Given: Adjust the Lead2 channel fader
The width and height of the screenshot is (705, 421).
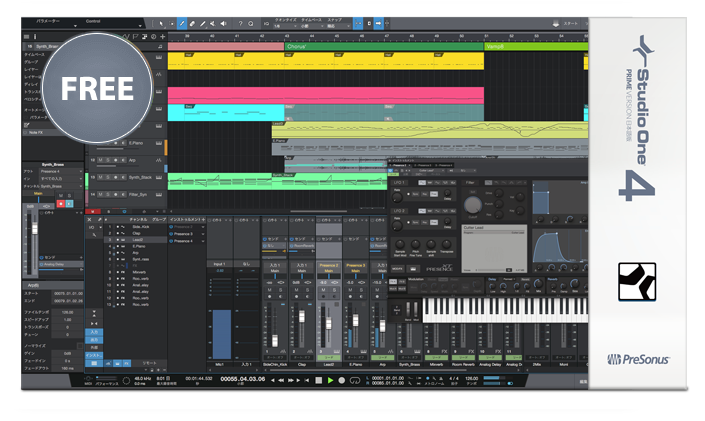Looking at the screenshot, I should click(329, 324).
